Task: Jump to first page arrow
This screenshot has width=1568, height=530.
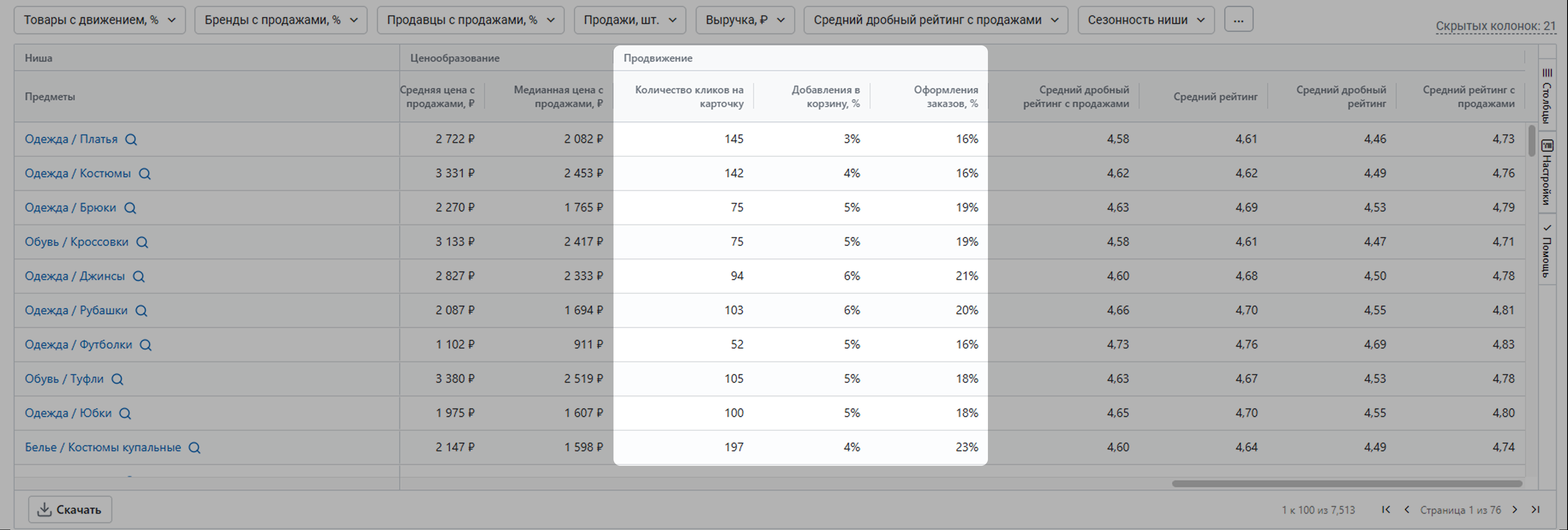Action: point(1386,510)
